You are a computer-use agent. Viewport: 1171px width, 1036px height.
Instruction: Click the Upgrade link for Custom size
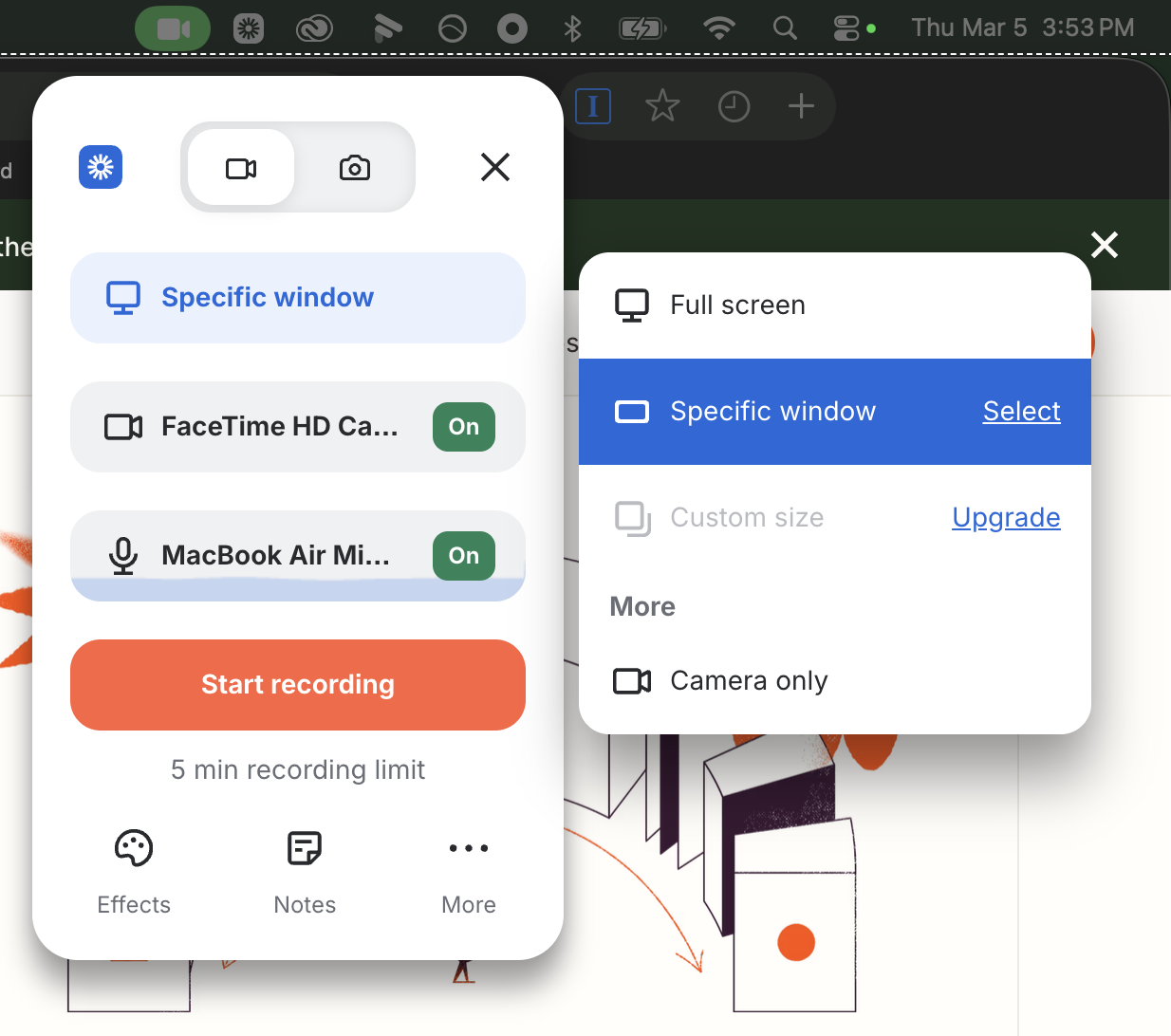tap(1005, 517)
